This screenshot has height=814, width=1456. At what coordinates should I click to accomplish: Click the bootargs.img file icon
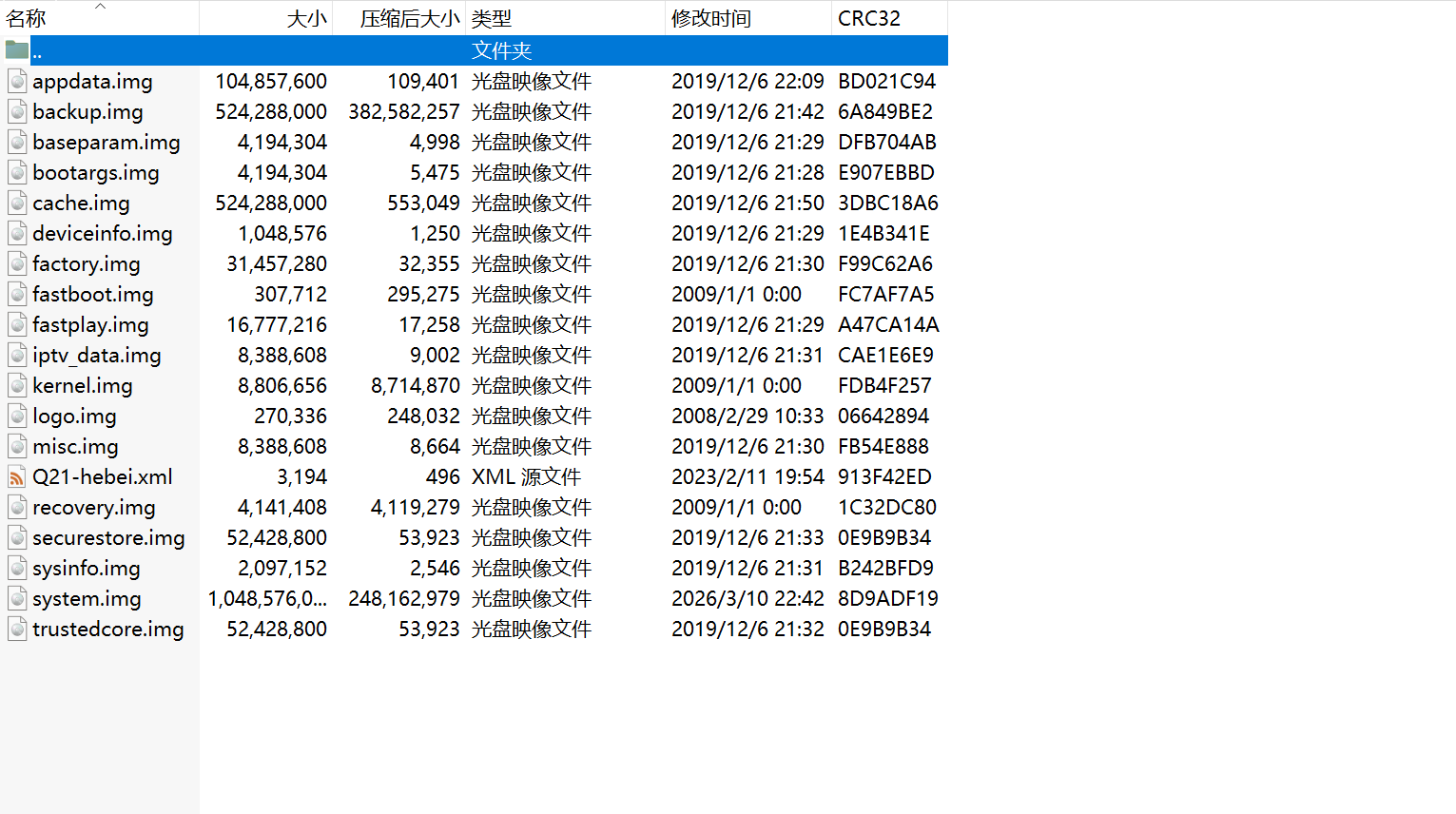17,172
